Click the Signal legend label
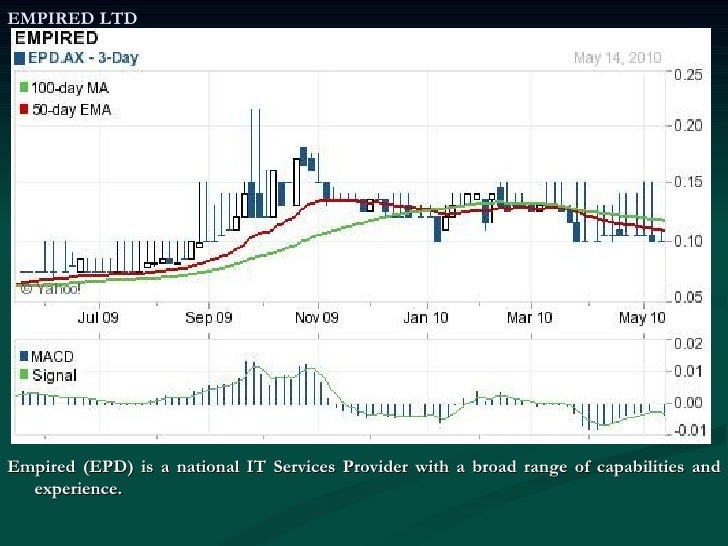Image resolution: width=728 pixels, height=546 pixels. [54, 376]
